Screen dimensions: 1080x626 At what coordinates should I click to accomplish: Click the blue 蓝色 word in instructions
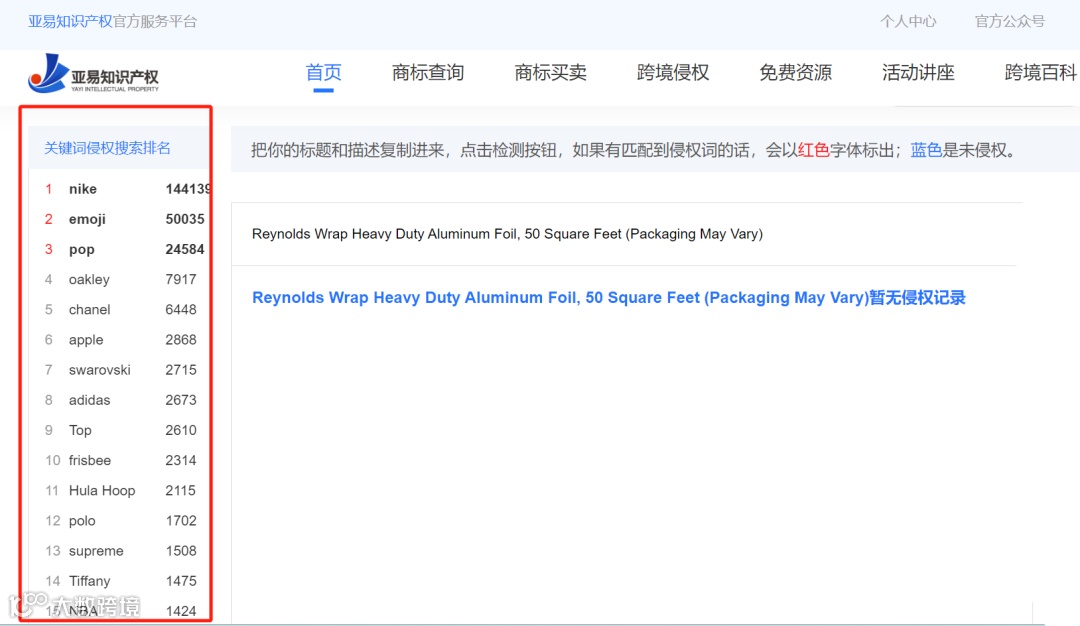(x=926, y=149)
